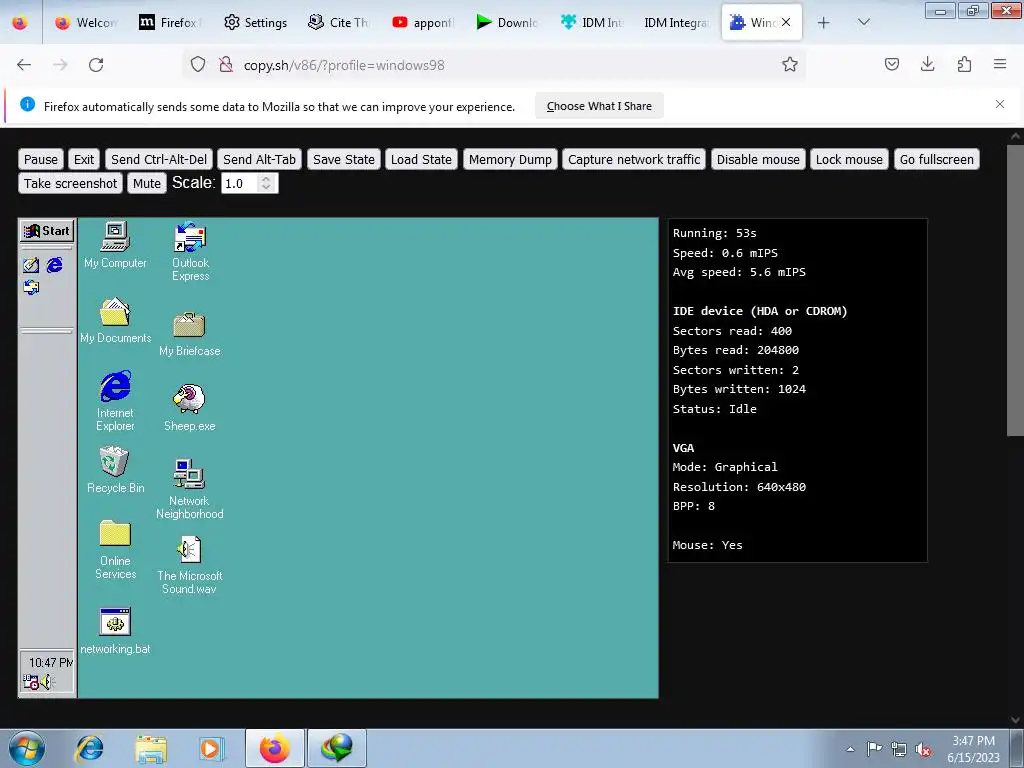
Task: Open the Windows 98 Start menu
Action: (x=47, y=231)
